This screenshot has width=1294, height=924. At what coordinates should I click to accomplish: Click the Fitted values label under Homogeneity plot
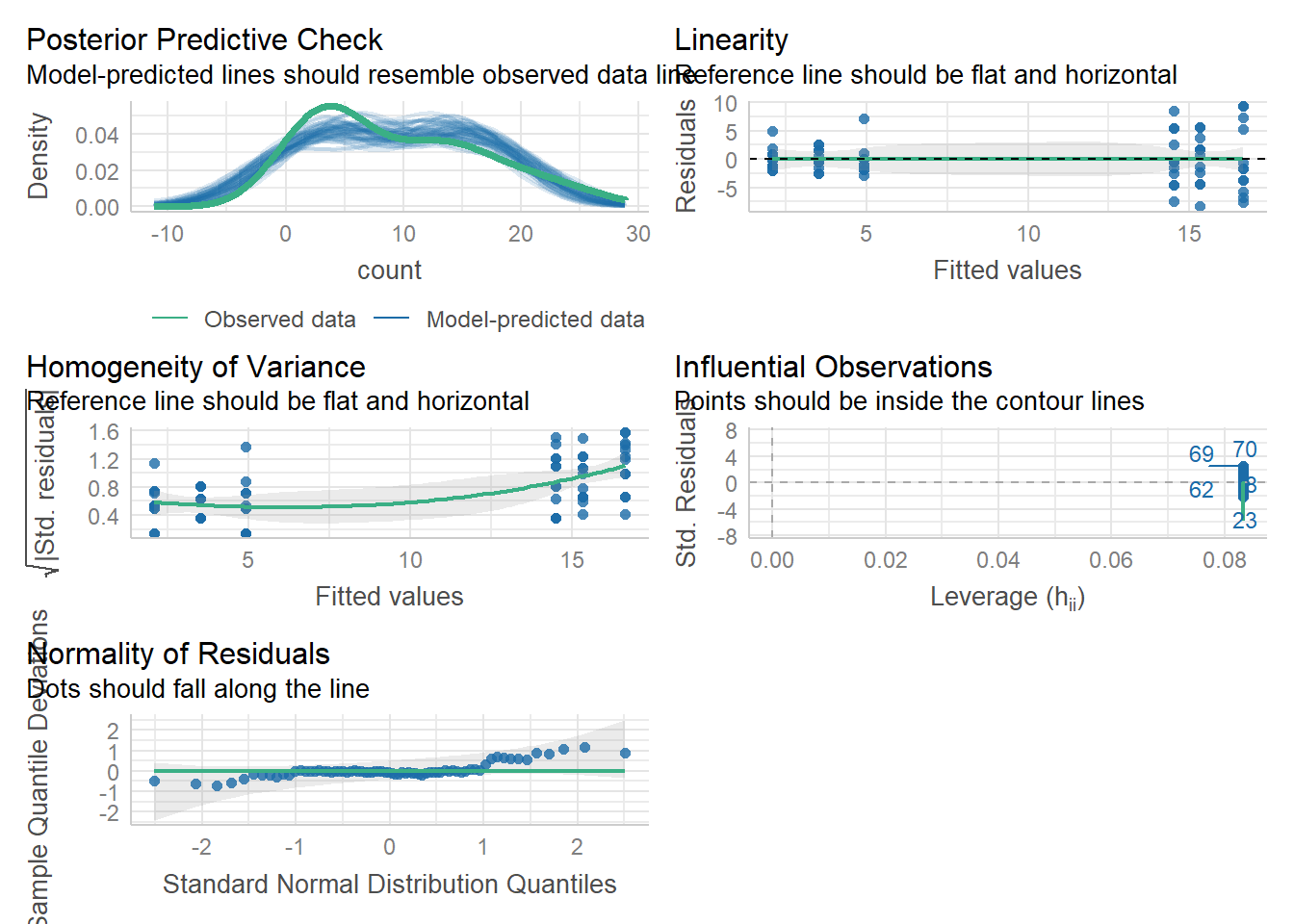pyautogui.click(x=389, y=597)
